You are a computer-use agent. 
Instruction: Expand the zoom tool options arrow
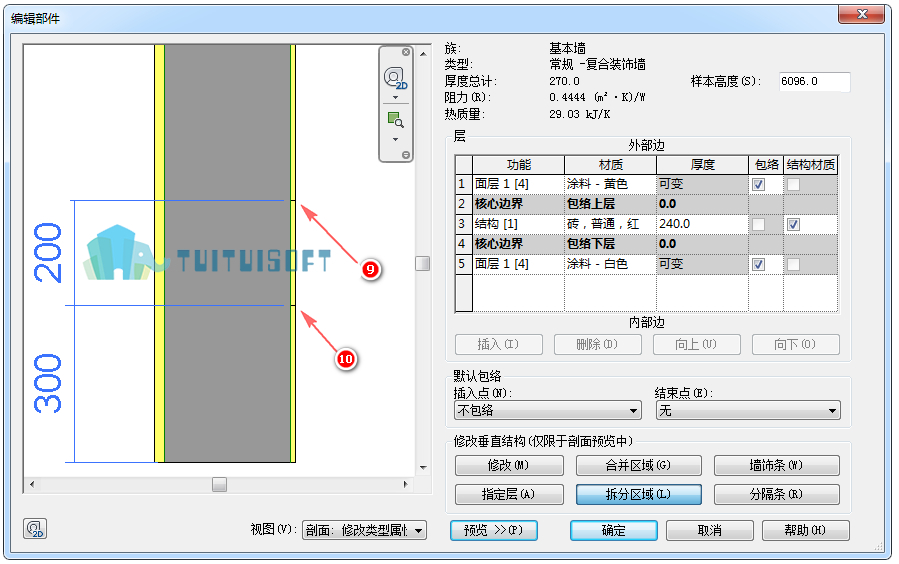(395, 139)
